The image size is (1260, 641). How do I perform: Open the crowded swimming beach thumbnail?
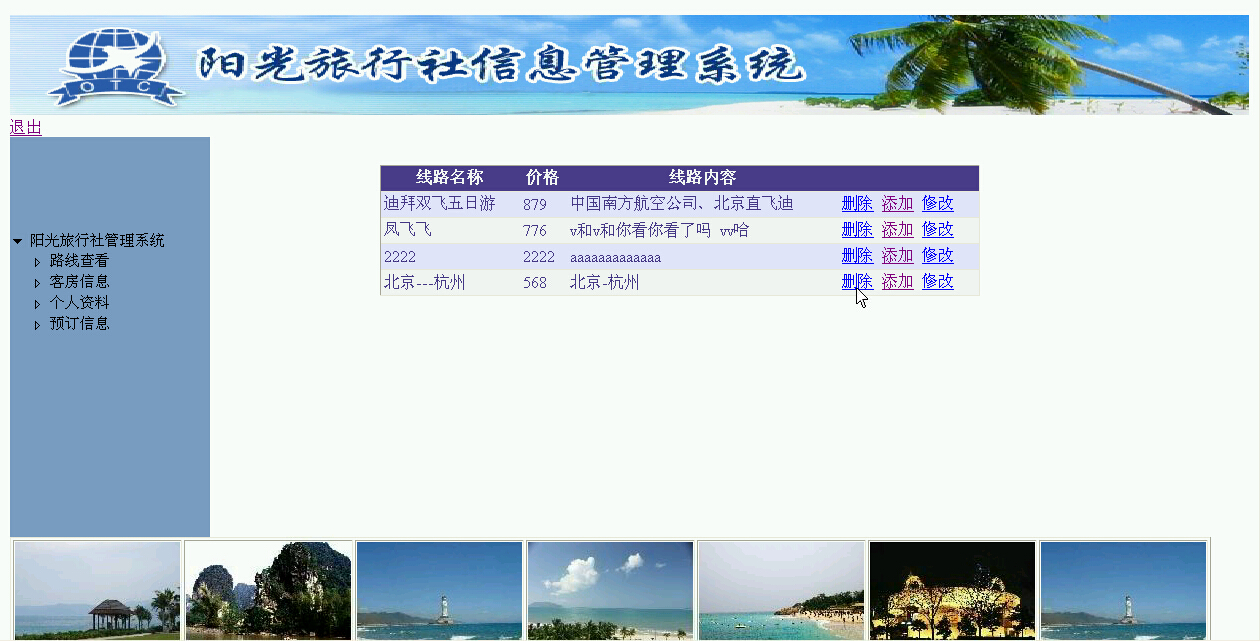pos(781,591)
